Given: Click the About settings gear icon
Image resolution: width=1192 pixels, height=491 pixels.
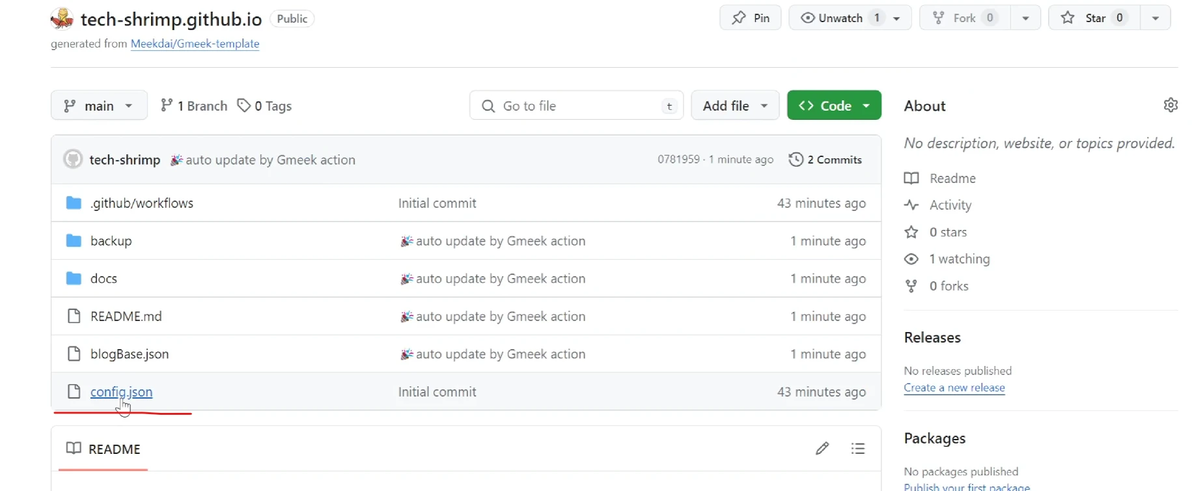Looking at the screenshot, I should (x=1170, y=105).
